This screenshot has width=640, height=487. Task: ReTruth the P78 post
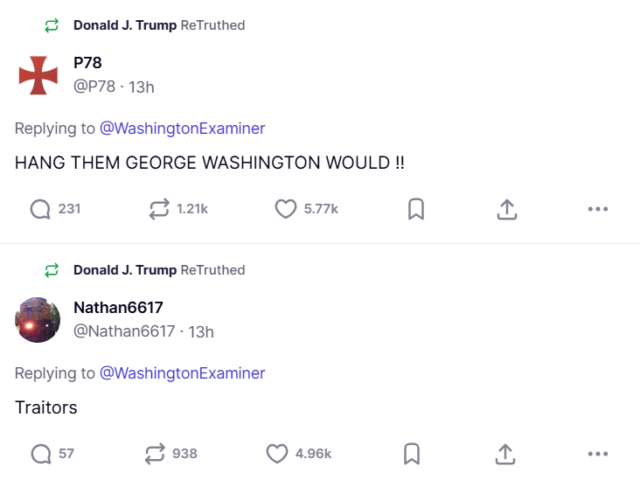click(158, 209)
